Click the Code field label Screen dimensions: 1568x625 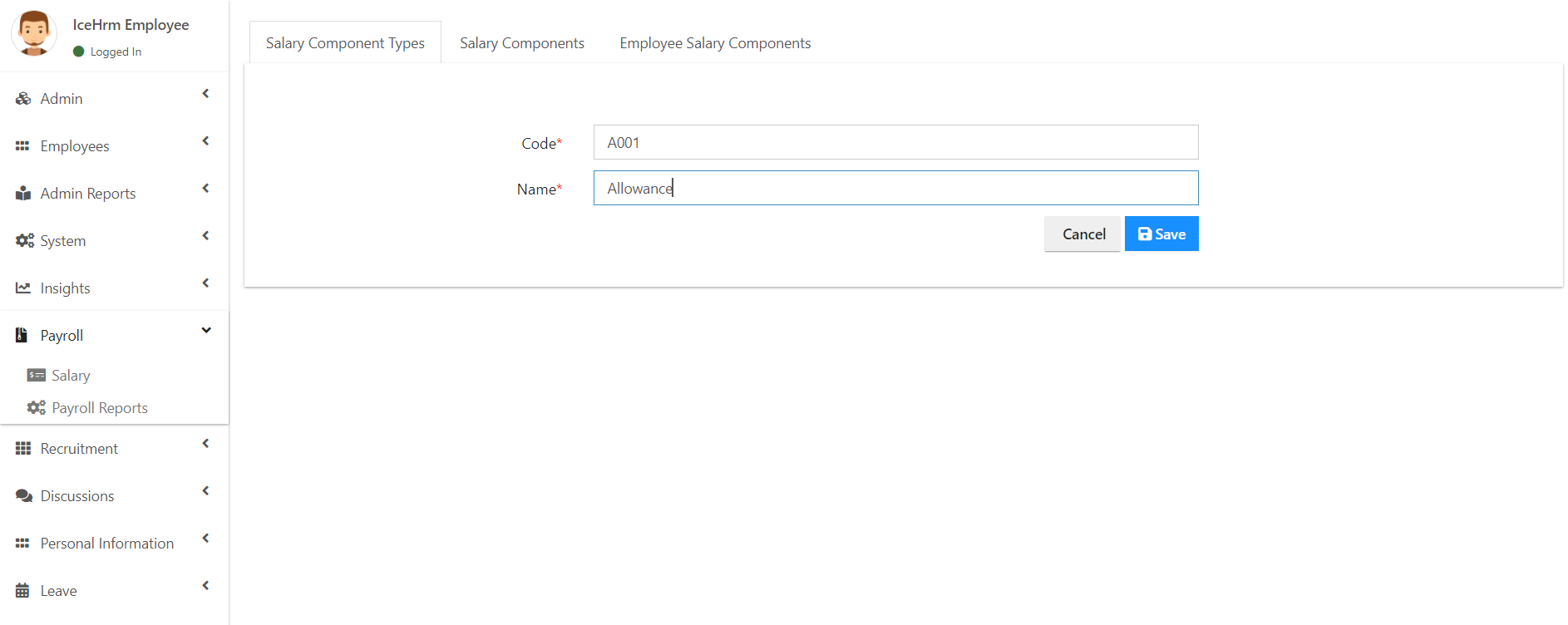(x=541, y=144)
